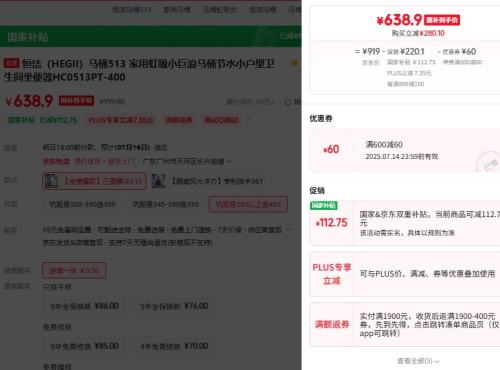500x370 pixels.
Task: Open the 满600减60 promo tag on product page
Action: point(221,120)
